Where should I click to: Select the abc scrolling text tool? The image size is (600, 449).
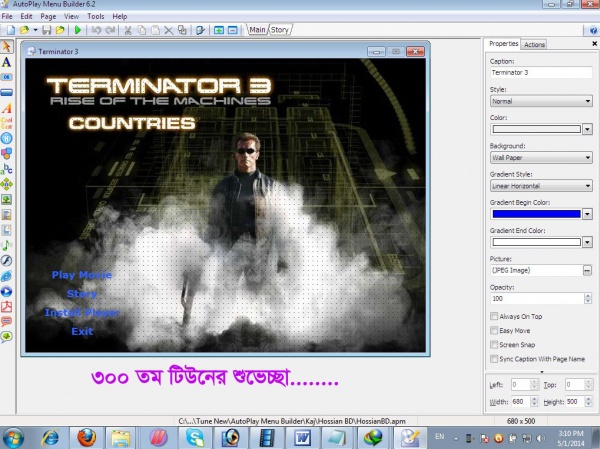pyautogui.click(x=7, y=169)
